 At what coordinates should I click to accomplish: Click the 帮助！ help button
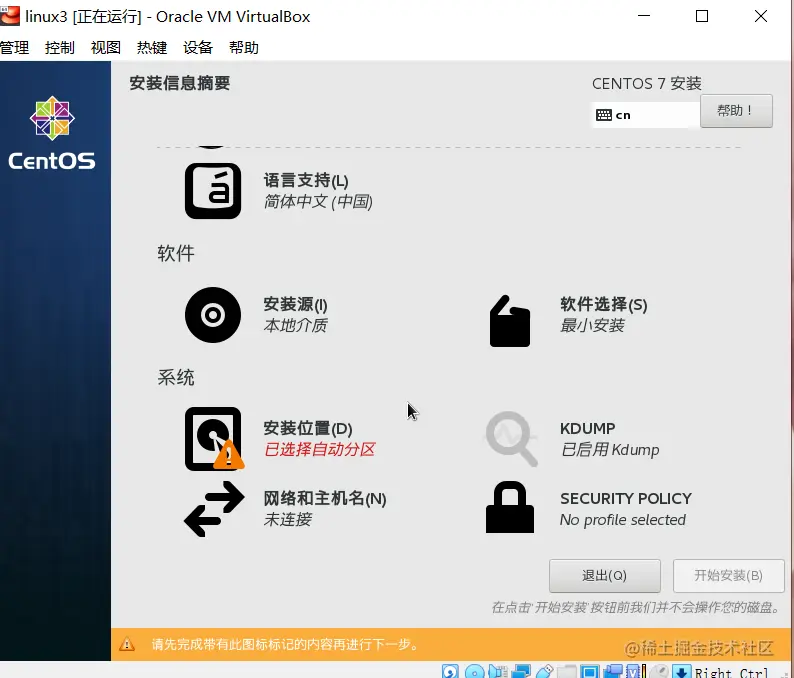click(736, 111)
